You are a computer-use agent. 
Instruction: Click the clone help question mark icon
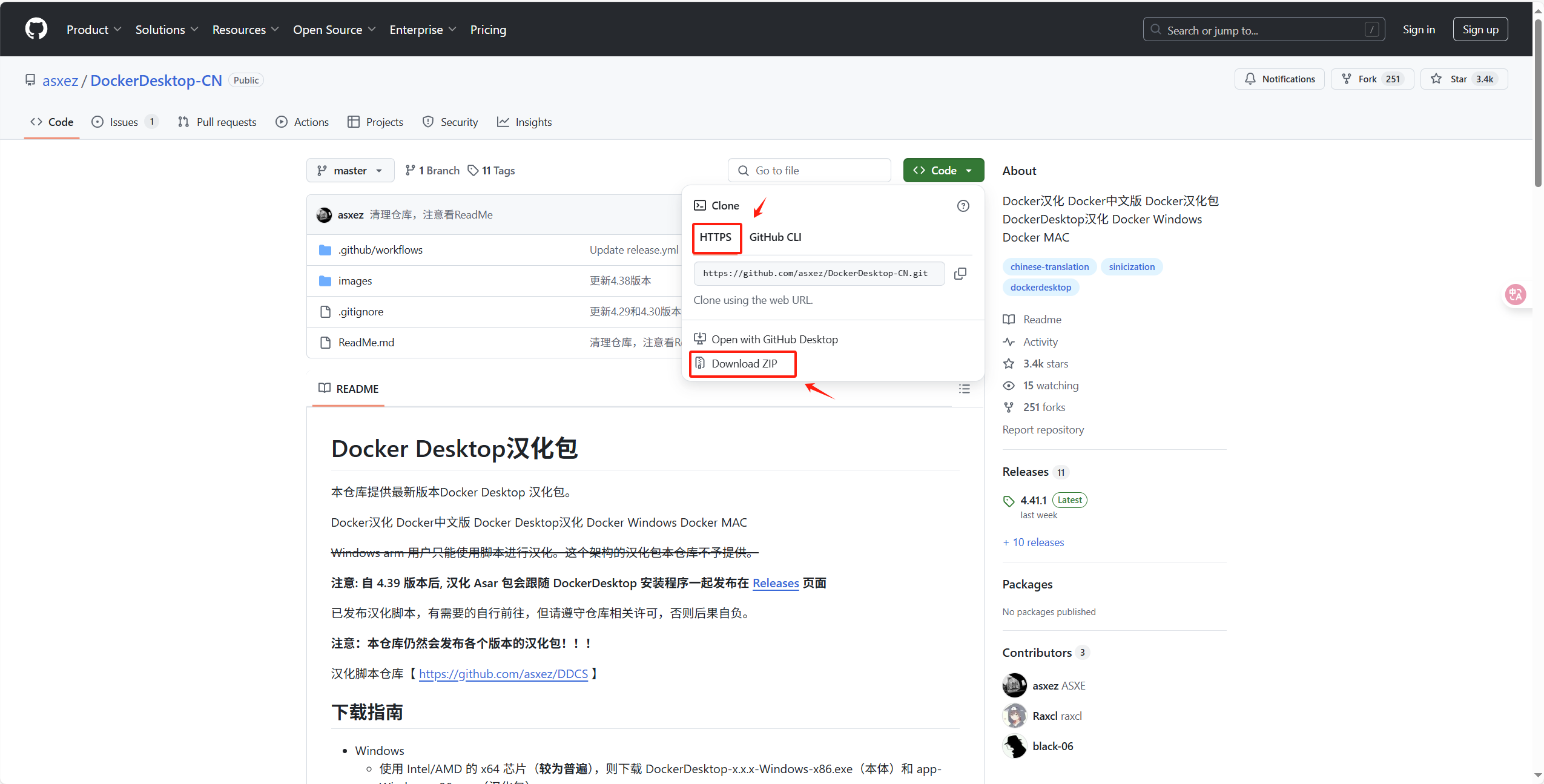[963, 206]
